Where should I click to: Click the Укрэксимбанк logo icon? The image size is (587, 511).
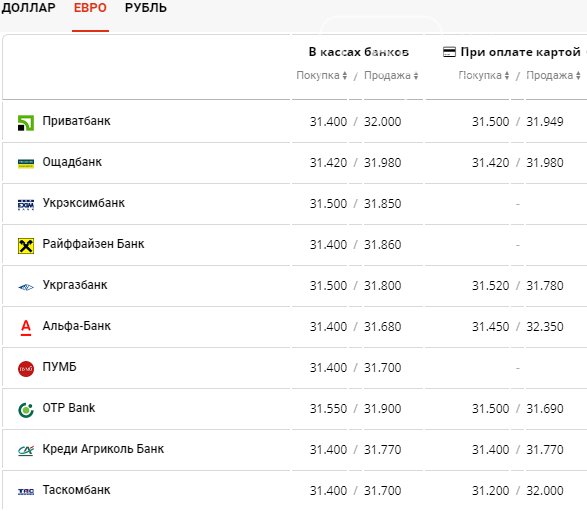(26, 205)
